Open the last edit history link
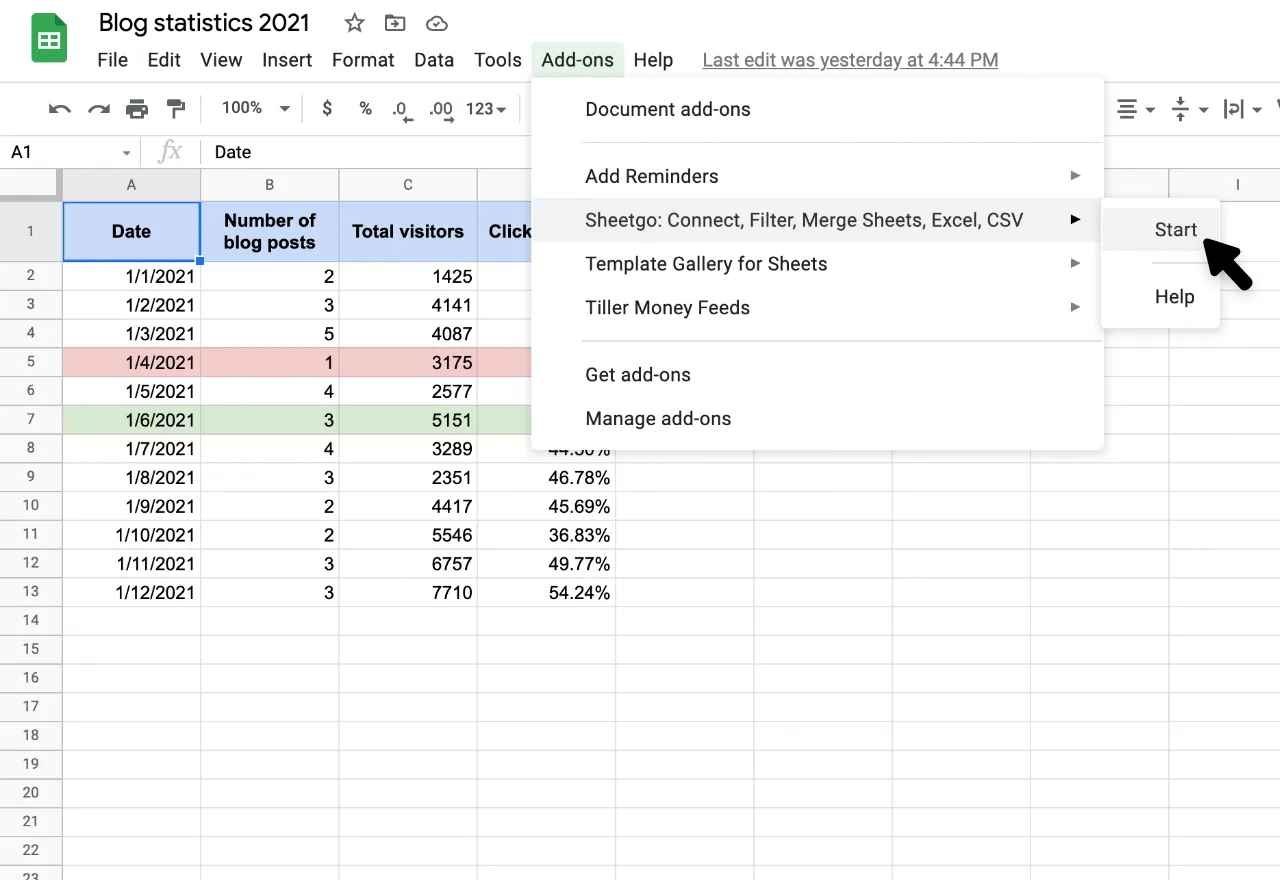This screenshot has height=880, width=1280. (x=849, y=59)
